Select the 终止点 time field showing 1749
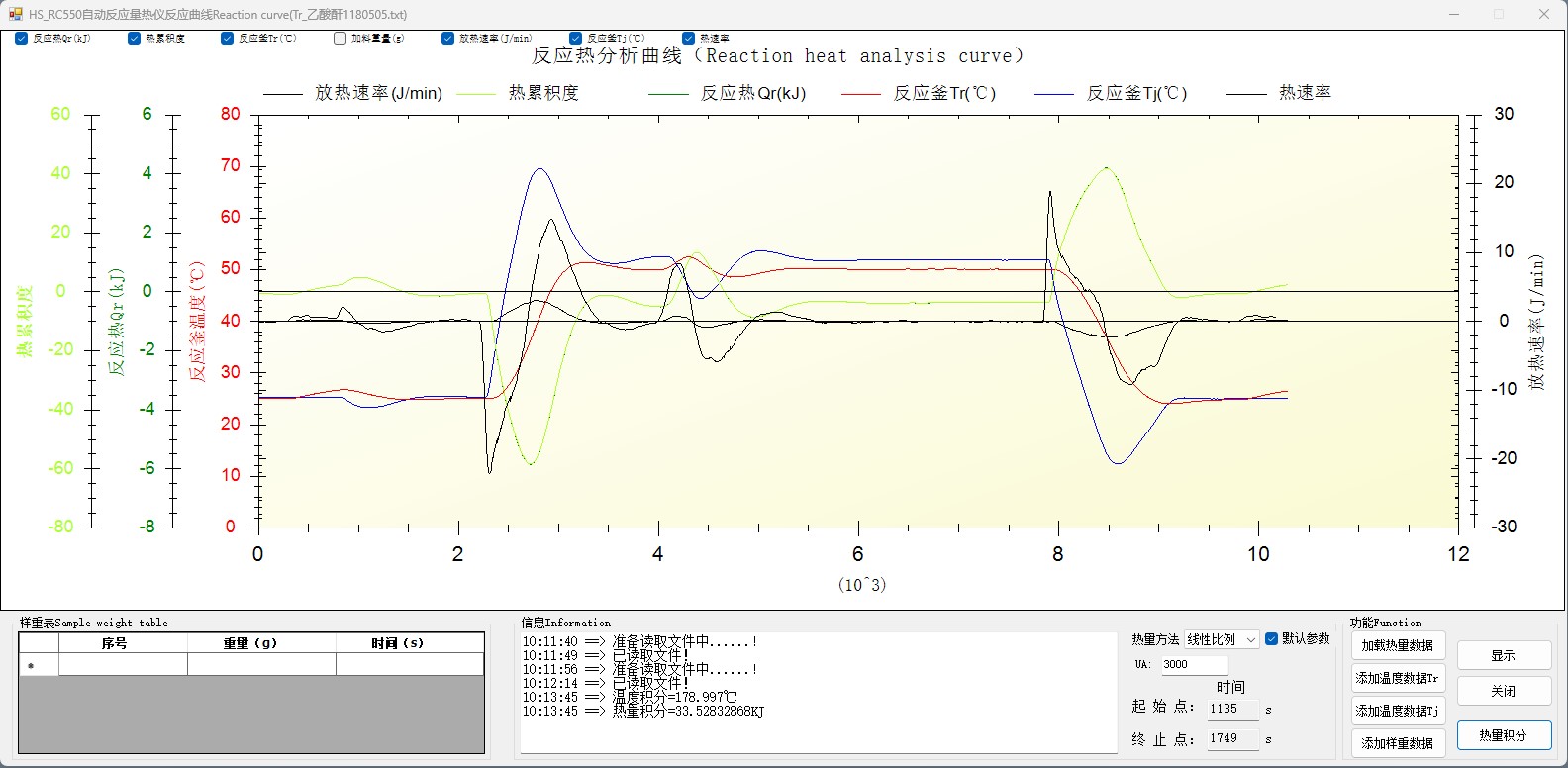The width and height of the screenshot is (1568, 768). pyautogui.click(x=1231, y=738)
